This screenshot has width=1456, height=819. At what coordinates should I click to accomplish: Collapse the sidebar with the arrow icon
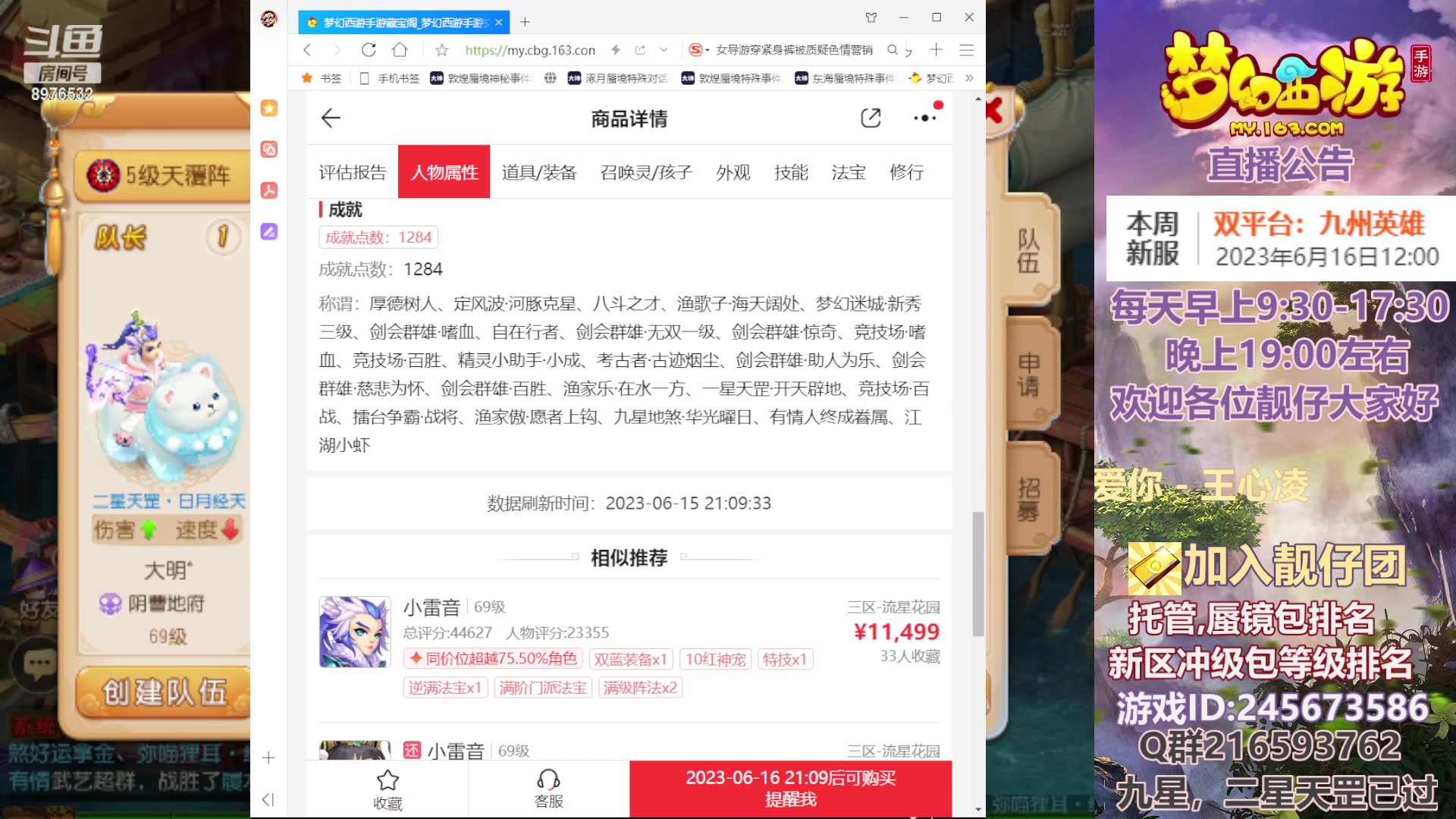(x=268, y=799)
